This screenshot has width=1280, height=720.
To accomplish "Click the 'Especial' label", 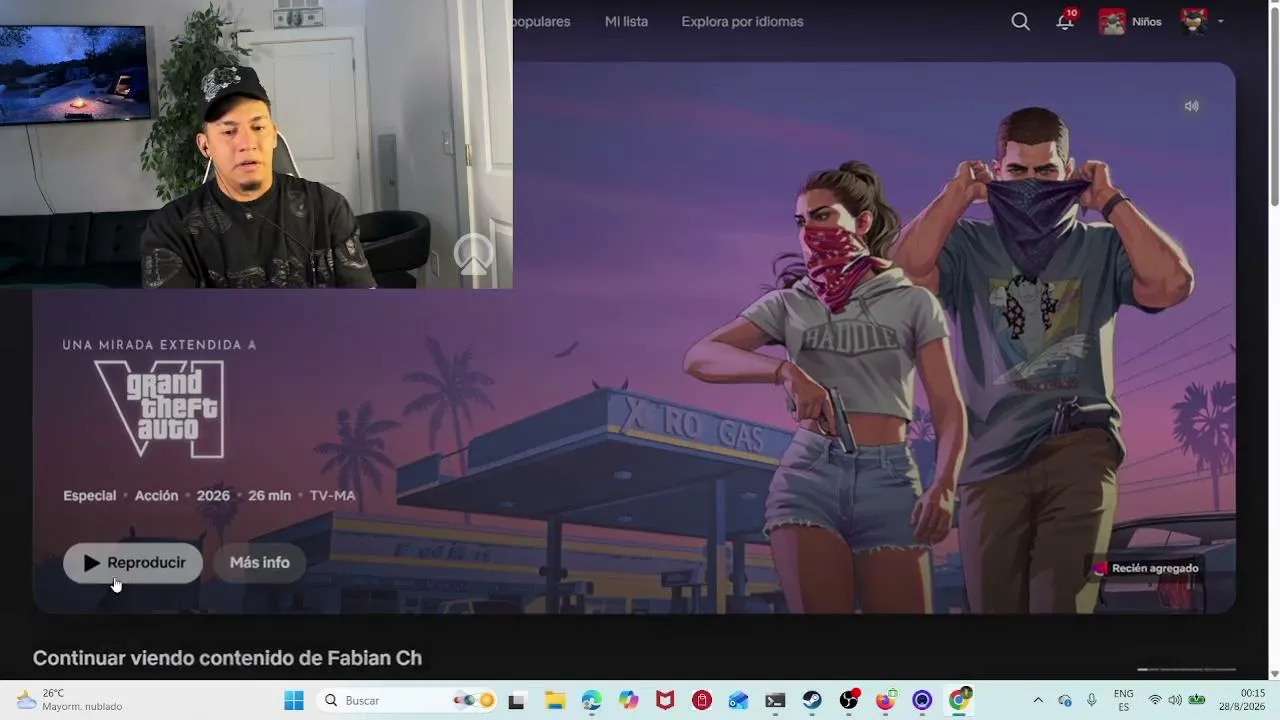I will tap(90, 496).
